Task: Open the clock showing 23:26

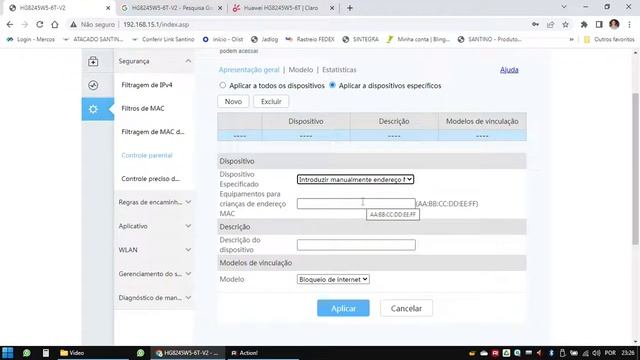Action: coord(628,353)
